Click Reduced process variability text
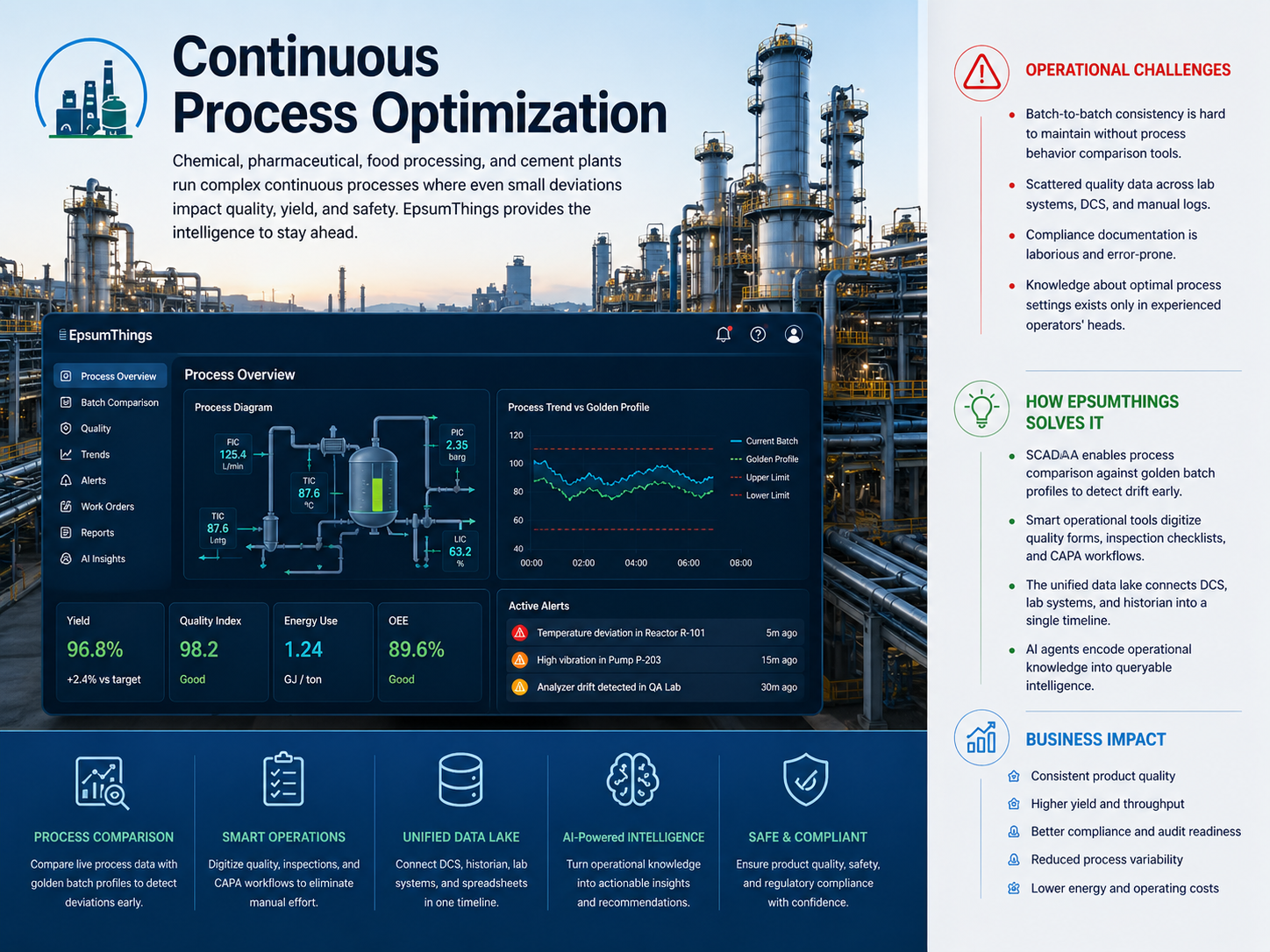This screenshot has width=1270, height=952. click(1107, 860)
